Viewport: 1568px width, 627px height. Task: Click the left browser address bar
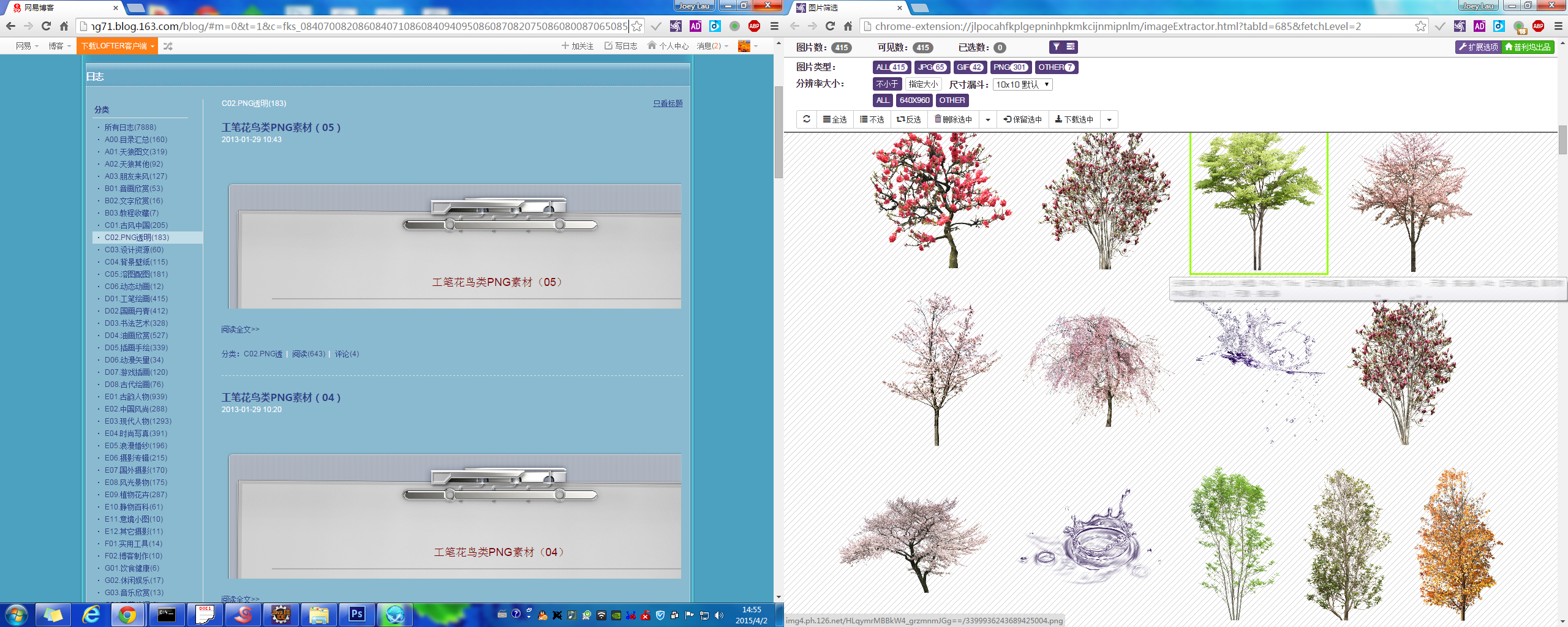pos(358,26)
